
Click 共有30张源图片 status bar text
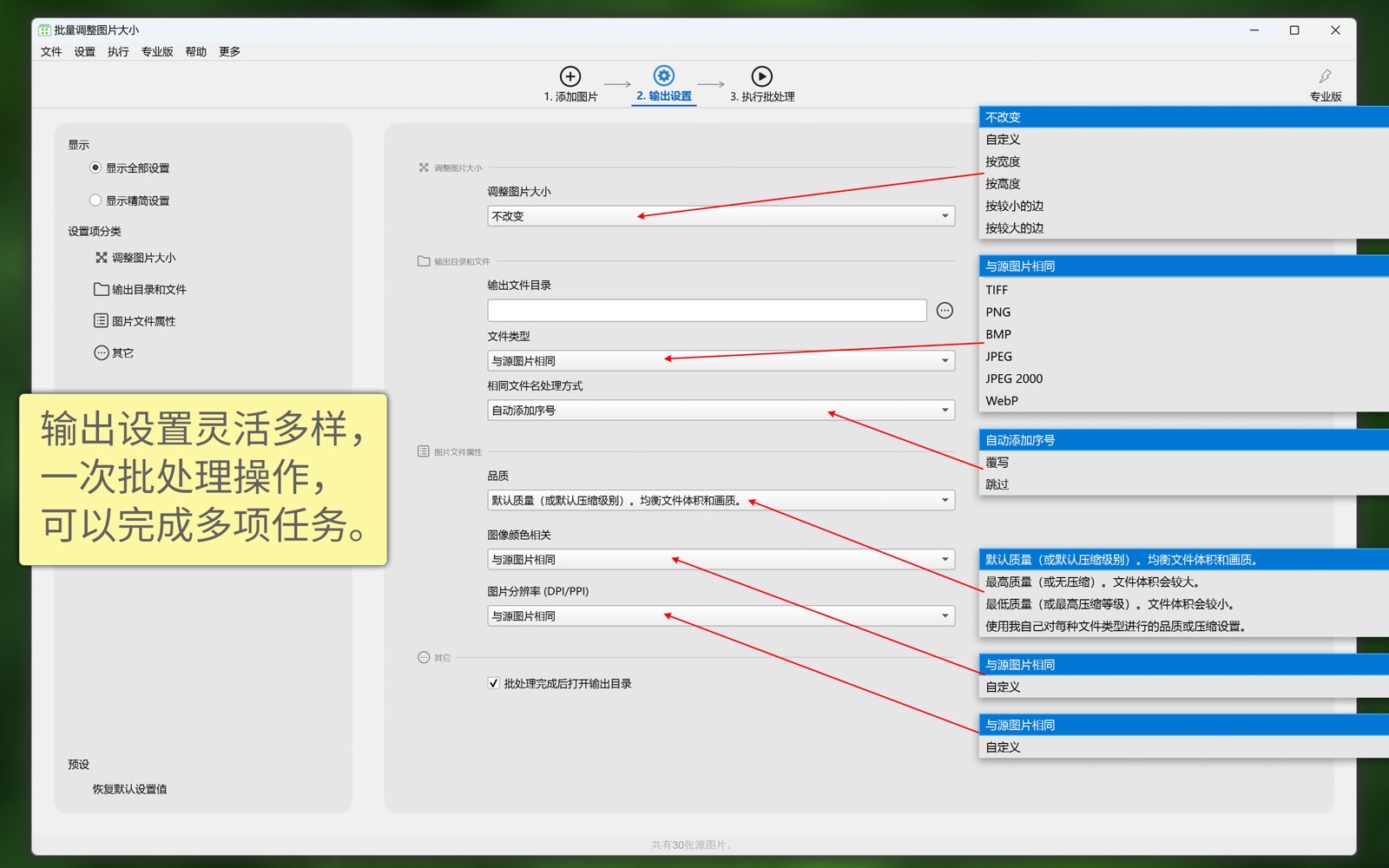(693, 845)
